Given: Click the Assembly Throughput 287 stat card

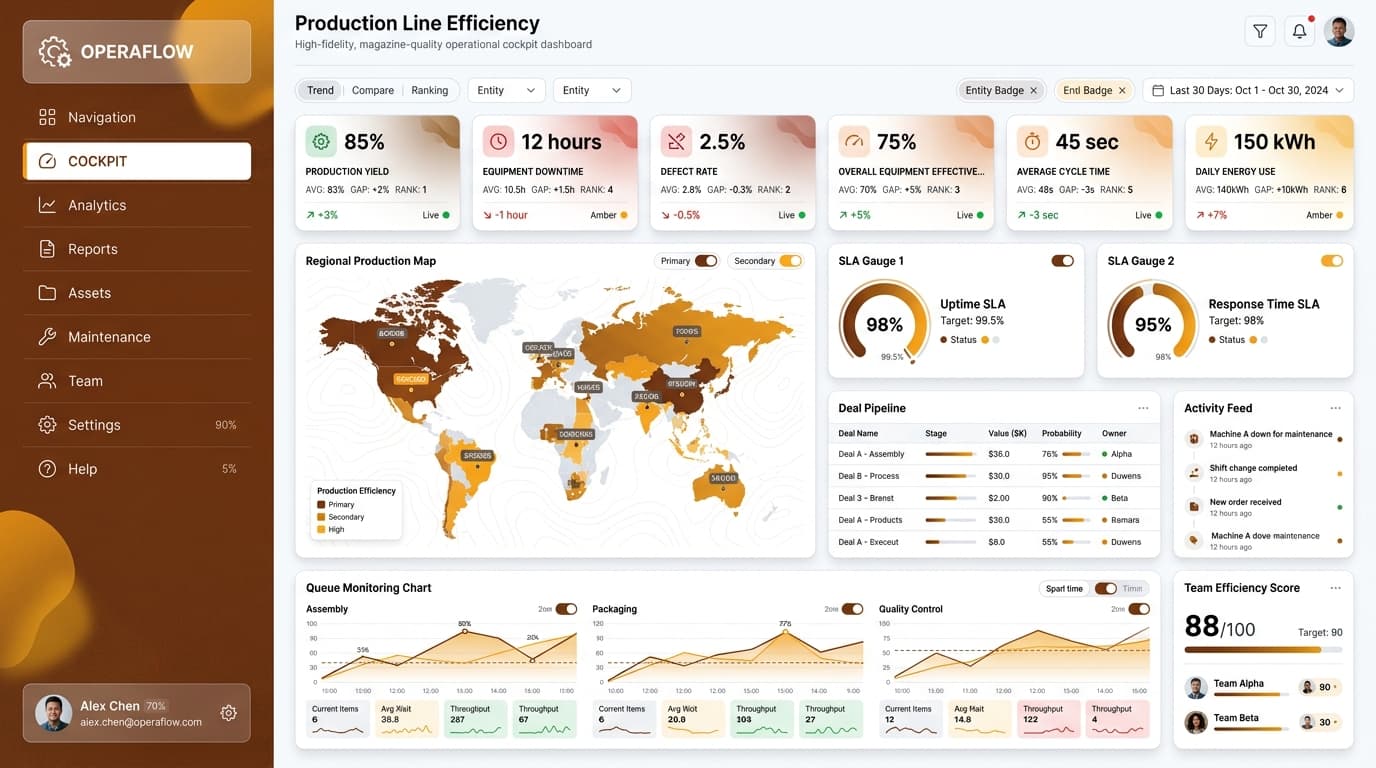Looking at the screenshot, I should (475, 719).
